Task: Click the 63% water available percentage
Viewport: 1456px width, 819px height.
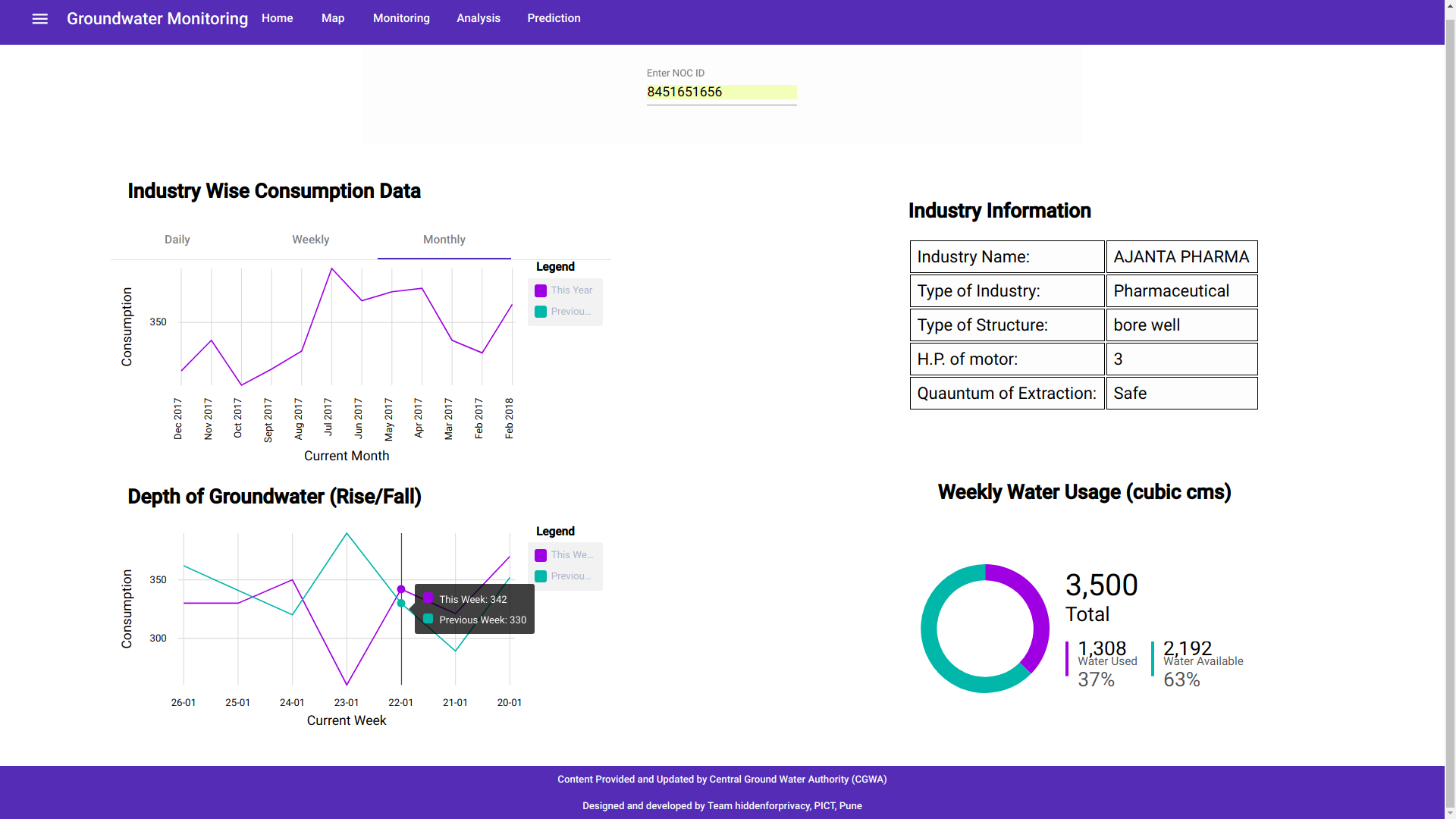Action: pyautogui.click(x=1182, y=680)
